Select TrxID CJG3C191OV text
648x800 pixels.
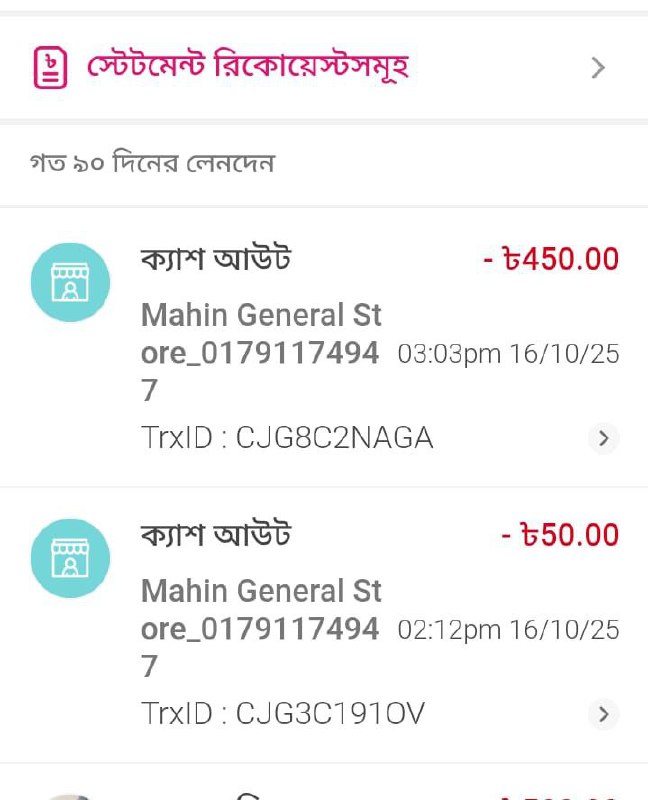pos(283,713)
